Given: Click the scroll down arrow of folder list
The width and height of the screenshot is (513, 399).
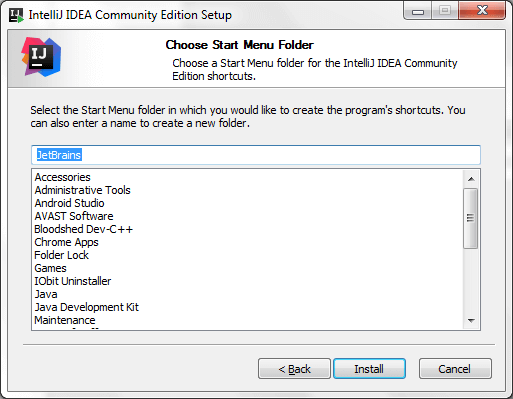Looking at the screenshot, I should (471, 321).
